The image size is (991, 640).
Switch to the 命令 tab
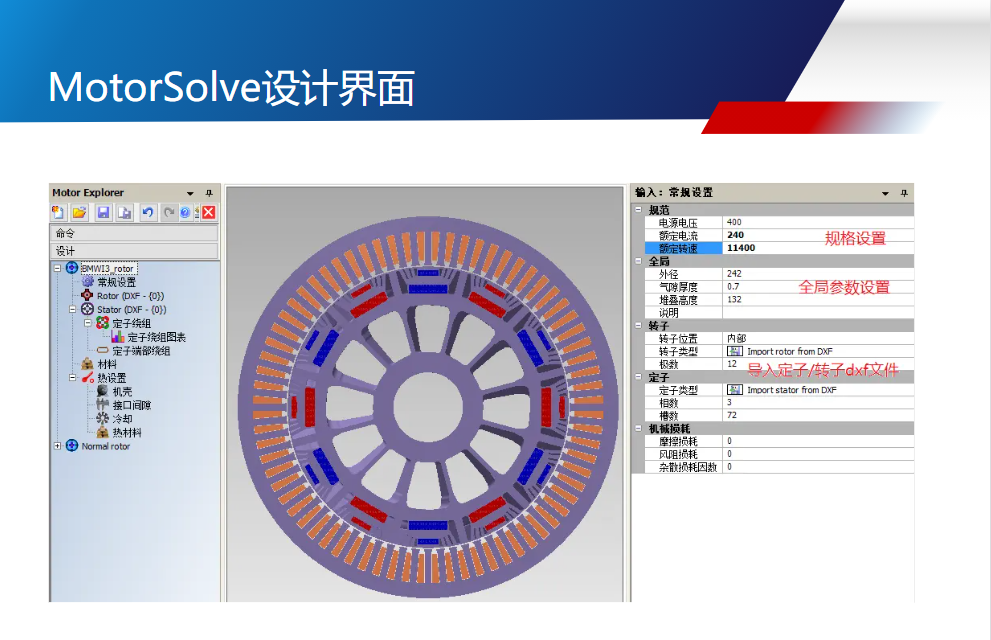tap(134, 233)
